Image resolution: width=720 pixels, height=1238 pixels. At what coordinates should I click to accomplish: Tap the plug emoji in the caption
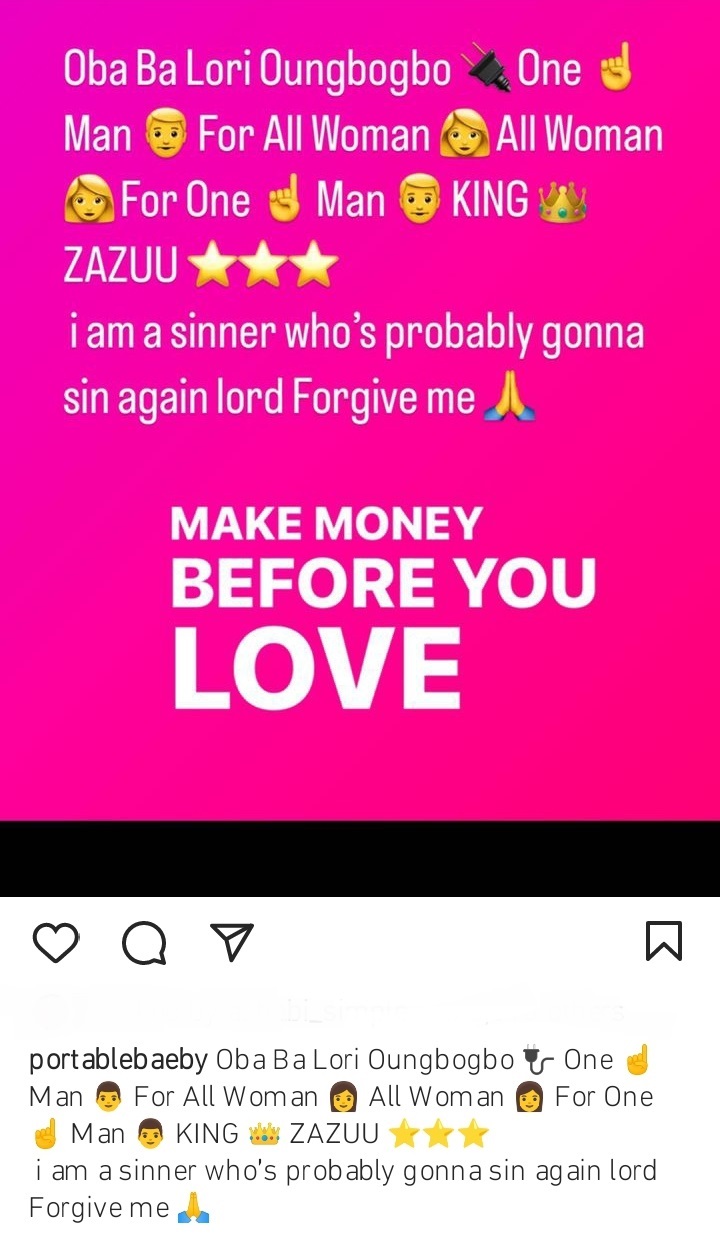539,1060
